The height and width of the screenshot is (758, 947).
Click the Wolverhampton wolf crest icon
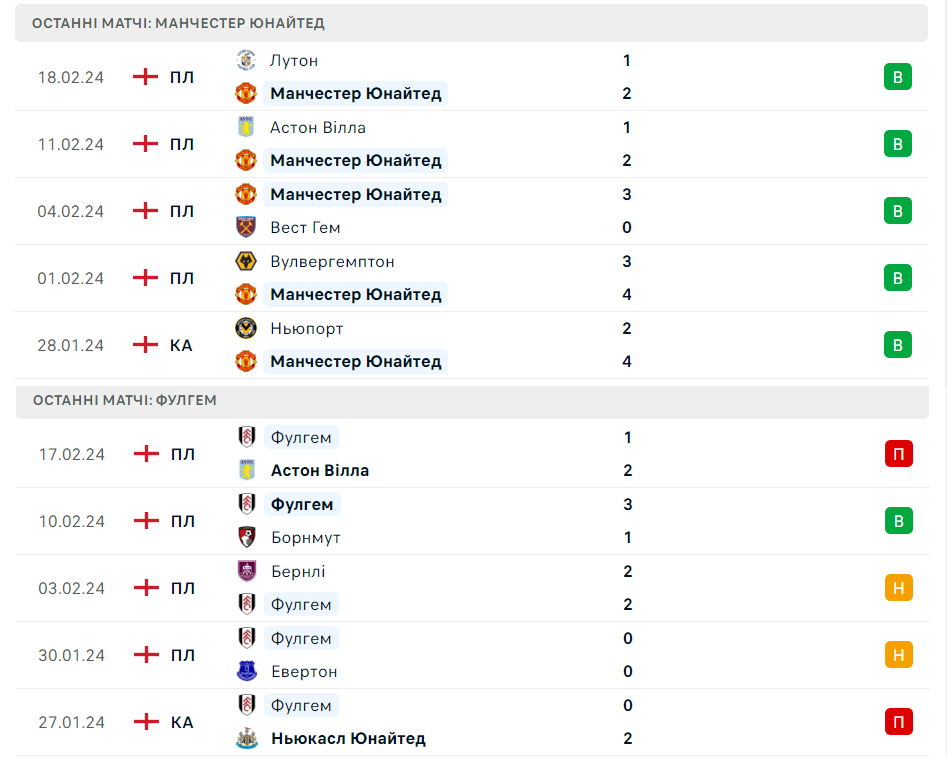[x=245, y=261]
